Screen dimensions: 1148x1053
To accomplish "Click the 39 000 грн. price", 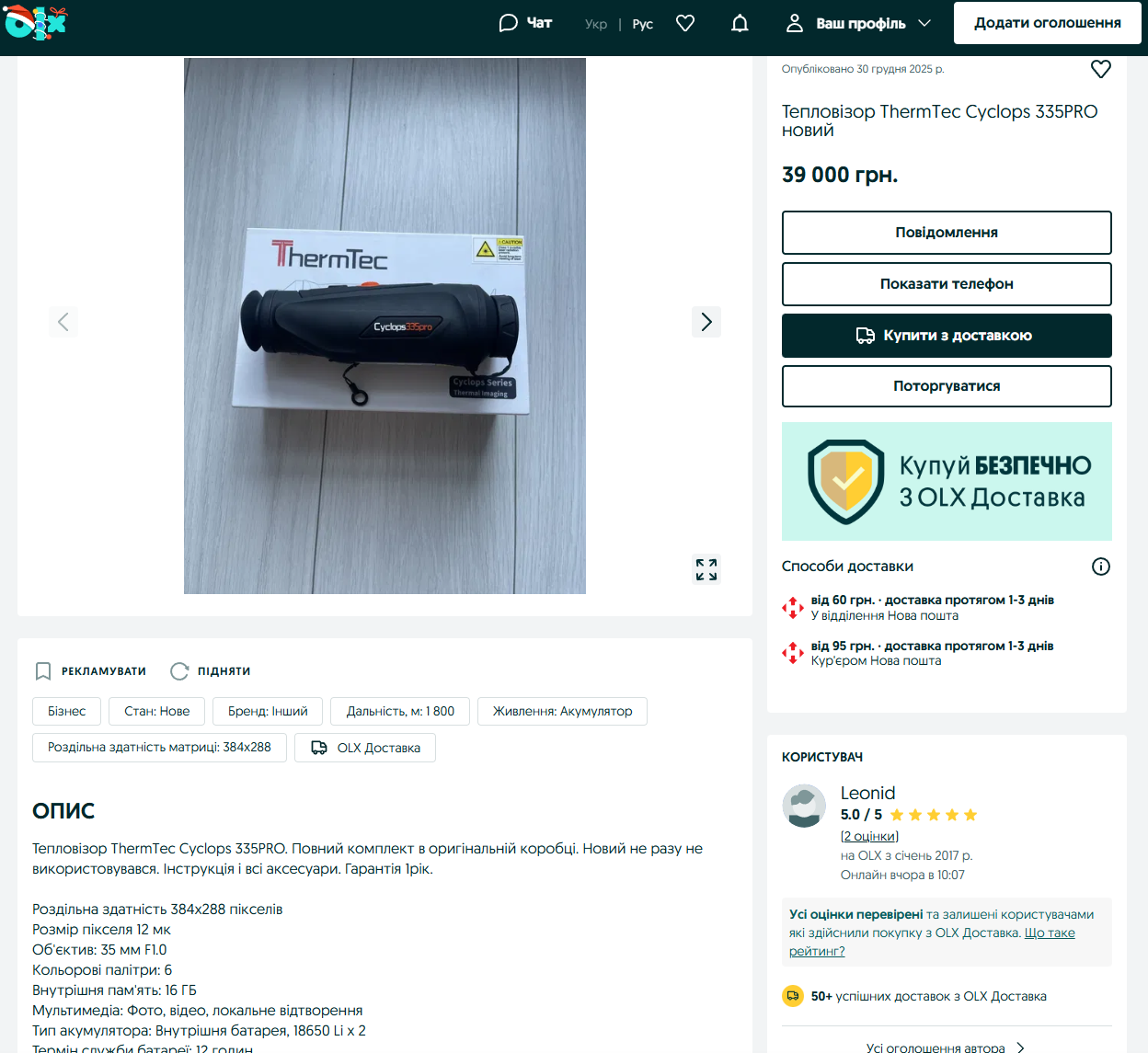I will point(840,175).
